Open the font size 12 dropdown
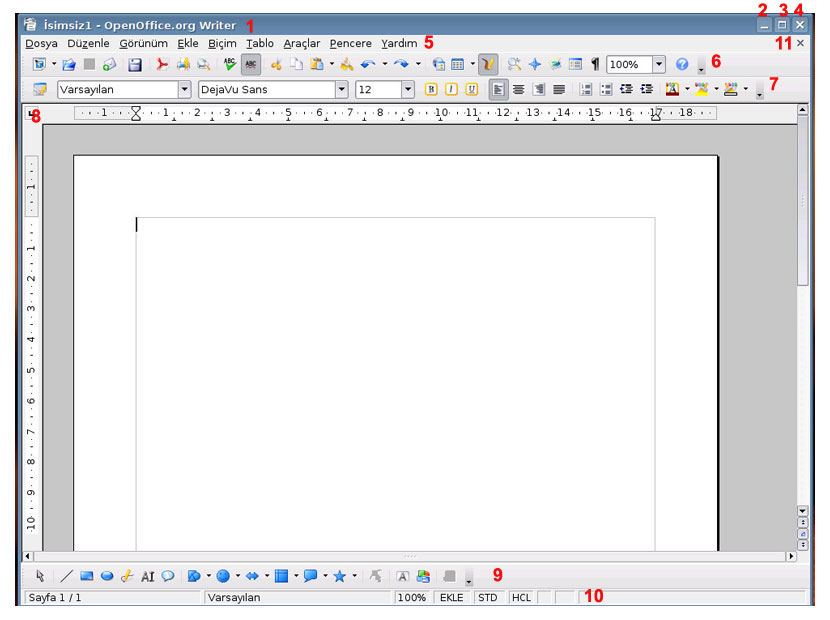Viewport: 830px width, 620px height. pyautogui.click(x=408, y=89)
